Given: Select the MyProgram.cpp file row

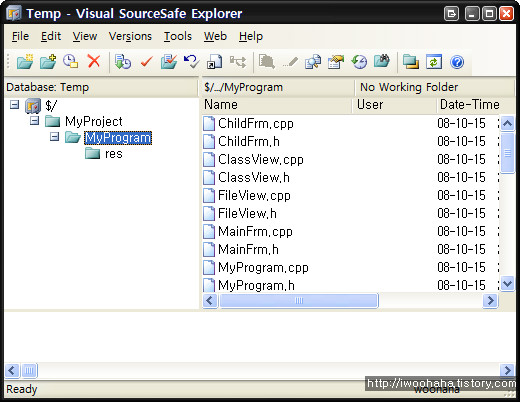Looking at the screenshot, I should pos(350,267).
